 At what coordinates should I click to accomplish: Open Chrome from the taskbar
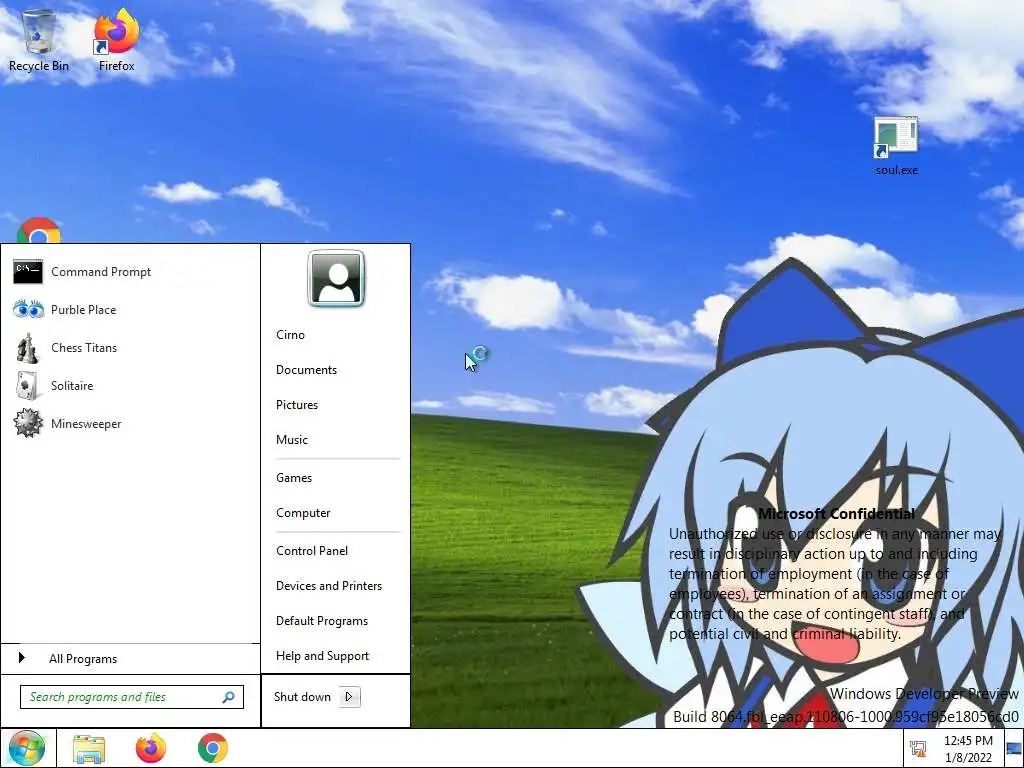tap(212, 748)
